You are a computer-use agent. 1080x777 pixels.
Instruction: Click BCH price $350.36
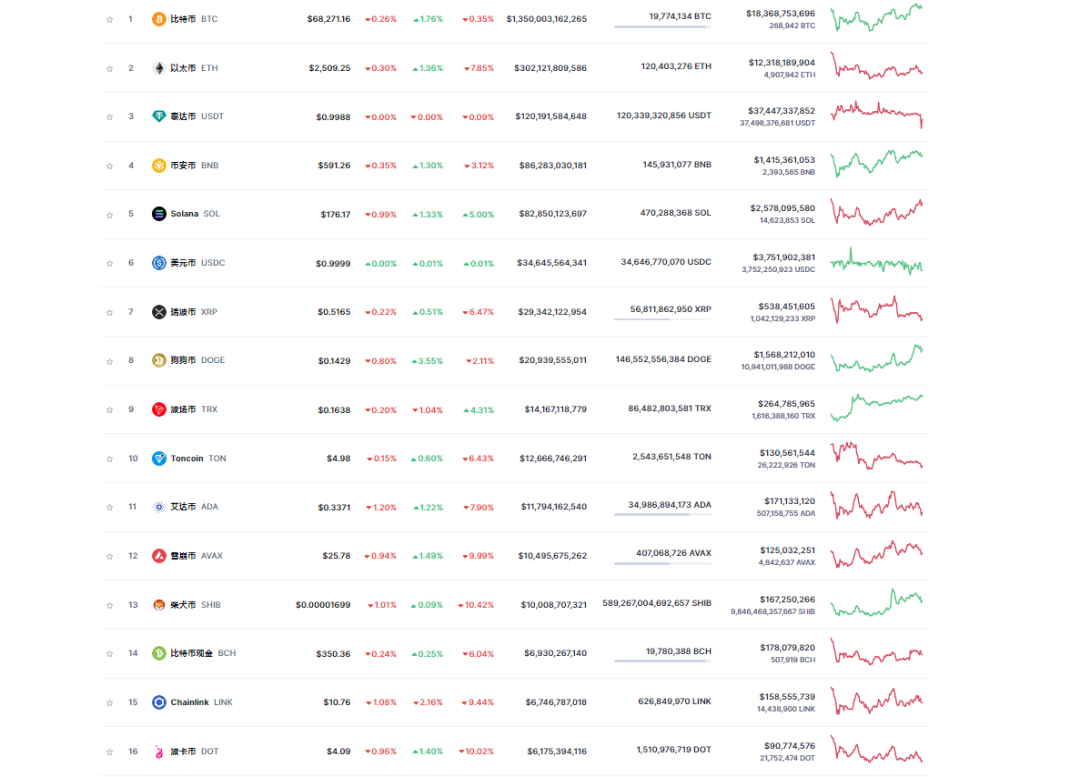pos(333,654)
